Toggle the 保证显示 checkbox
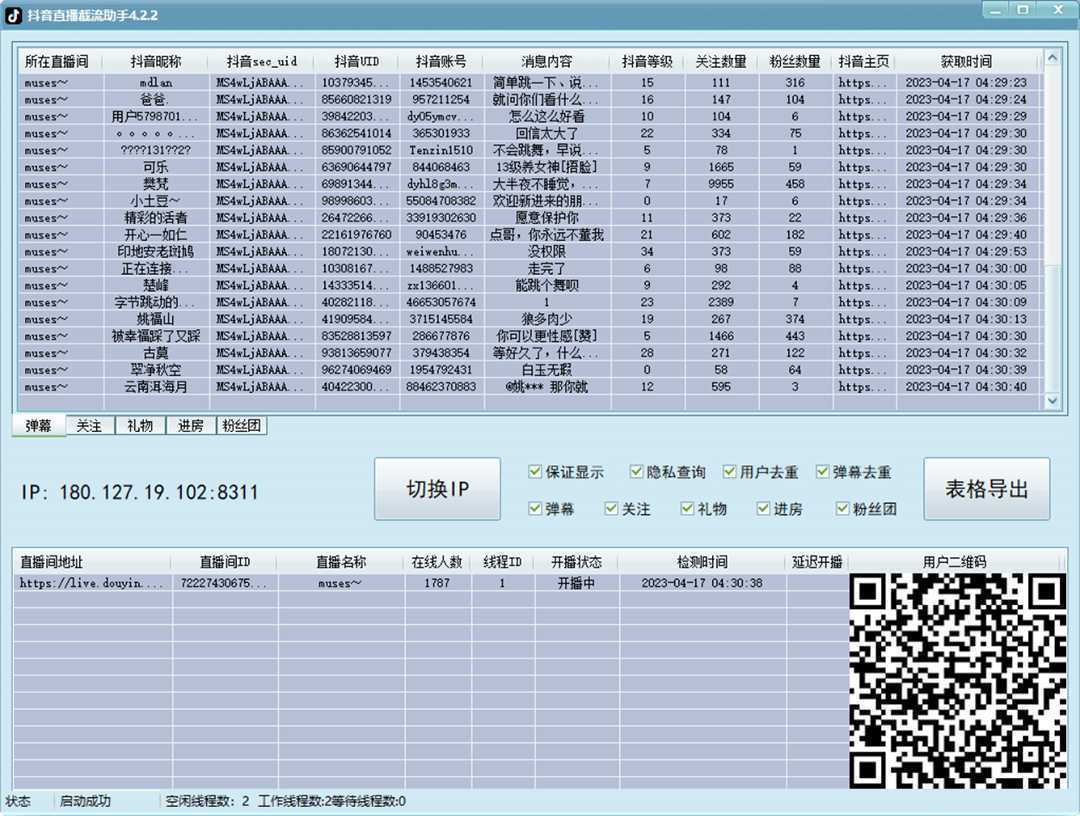Image resolution: width=1080 pixels, height=816 pixels. (536, 471)
